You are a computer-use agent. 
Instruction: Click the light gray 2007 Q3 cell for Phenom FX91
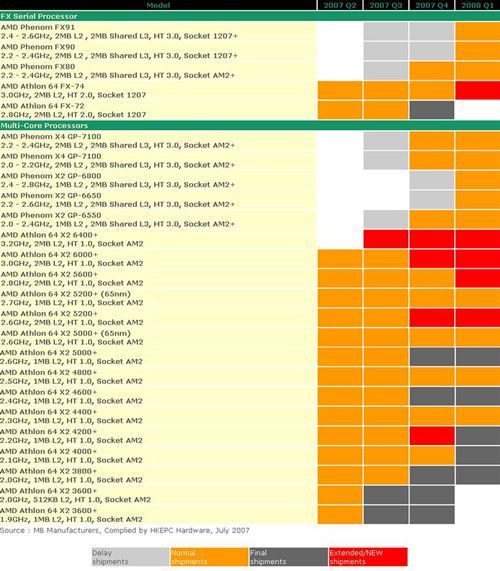pos(386,31)
